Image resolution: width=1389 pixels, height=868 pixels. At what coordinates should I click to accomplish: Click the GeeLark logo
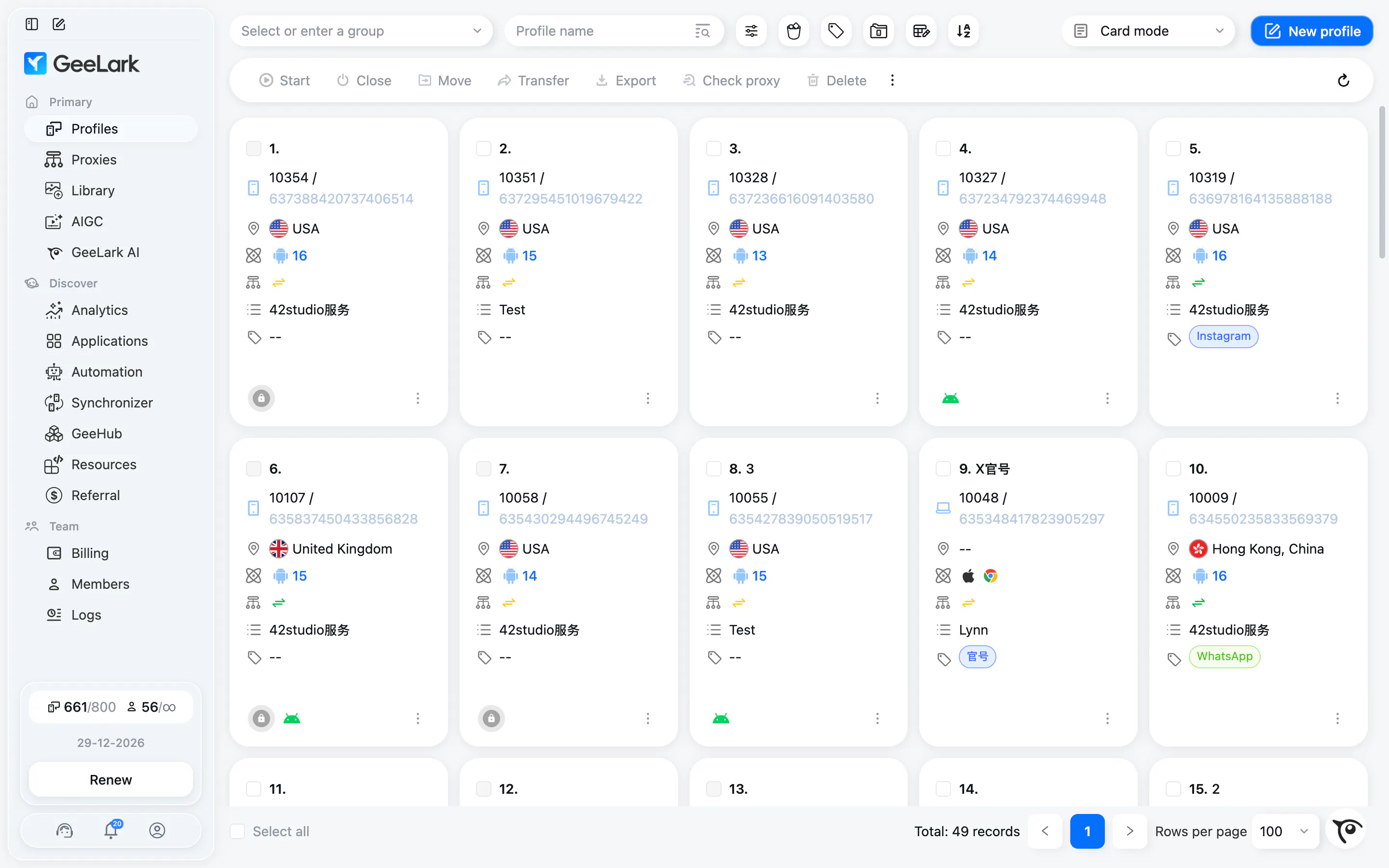(x=82, y=64)
